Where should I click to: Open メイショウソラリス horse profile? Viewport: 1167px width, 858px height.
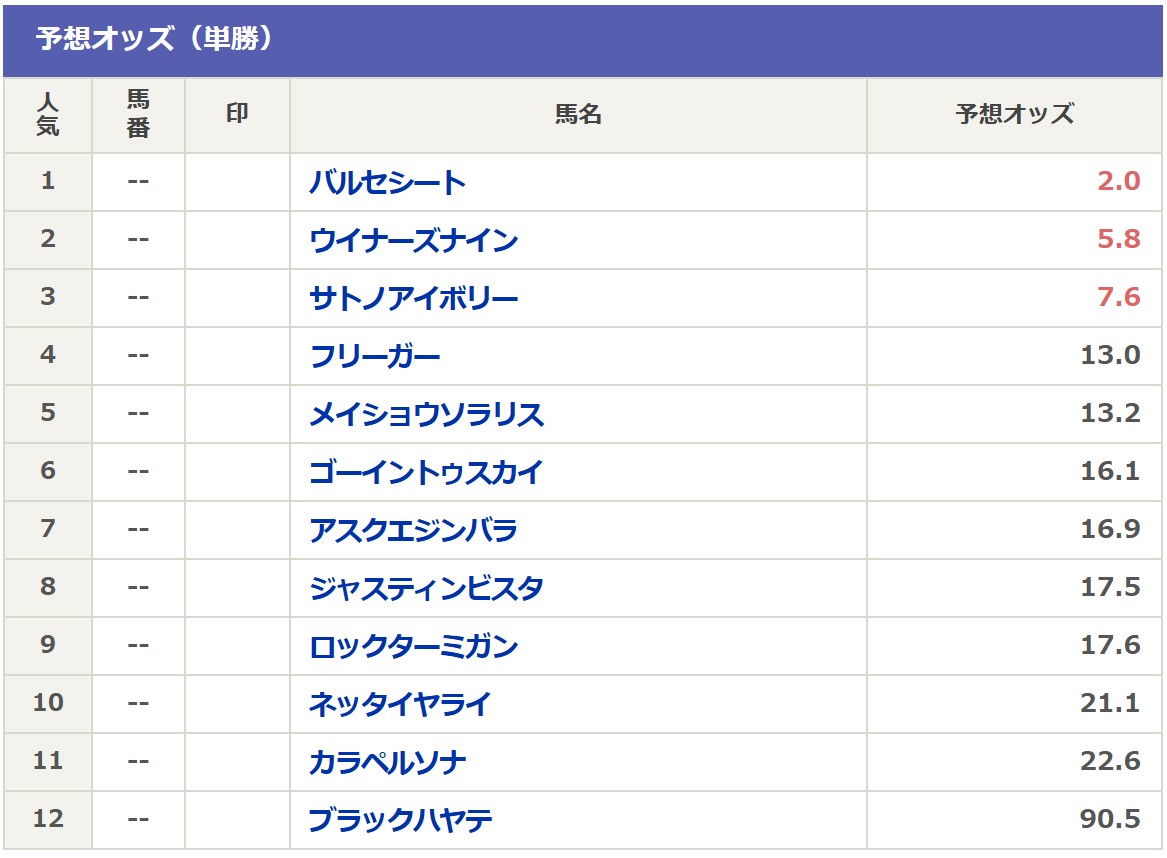(x=427, y=414)
